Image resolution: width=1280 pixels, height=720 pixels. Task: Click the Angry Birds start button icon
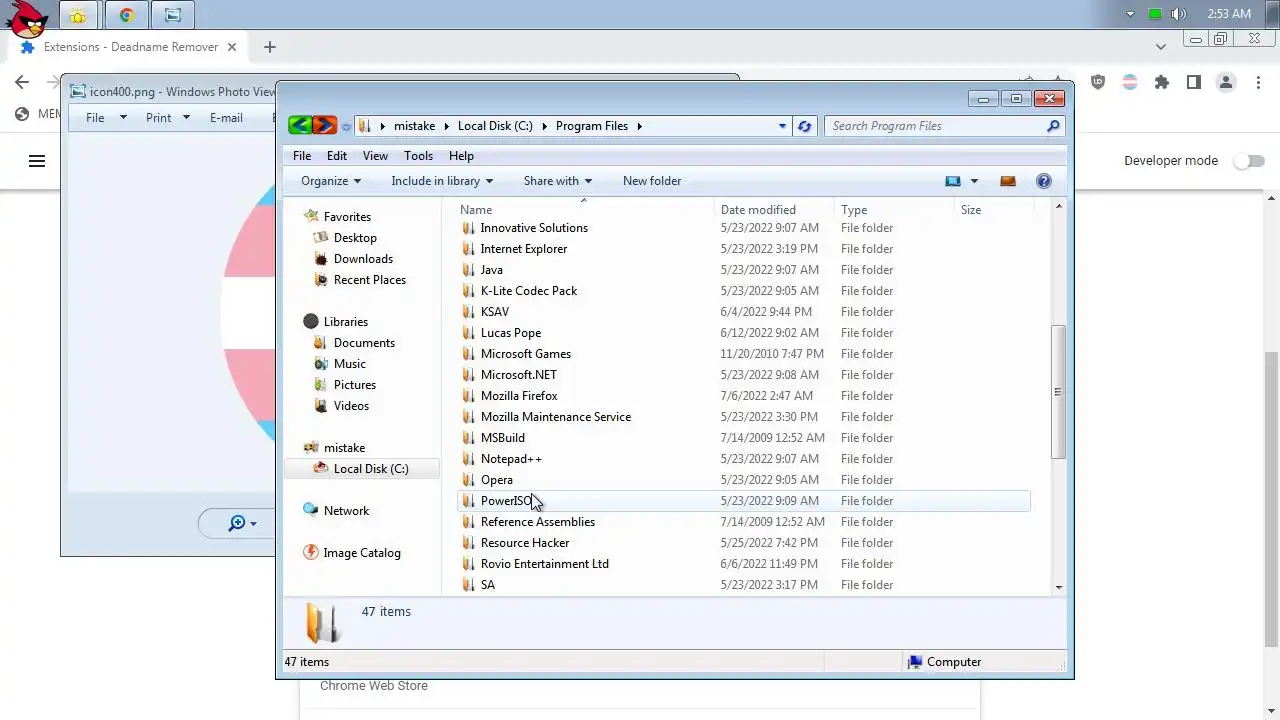click(25, 18)
